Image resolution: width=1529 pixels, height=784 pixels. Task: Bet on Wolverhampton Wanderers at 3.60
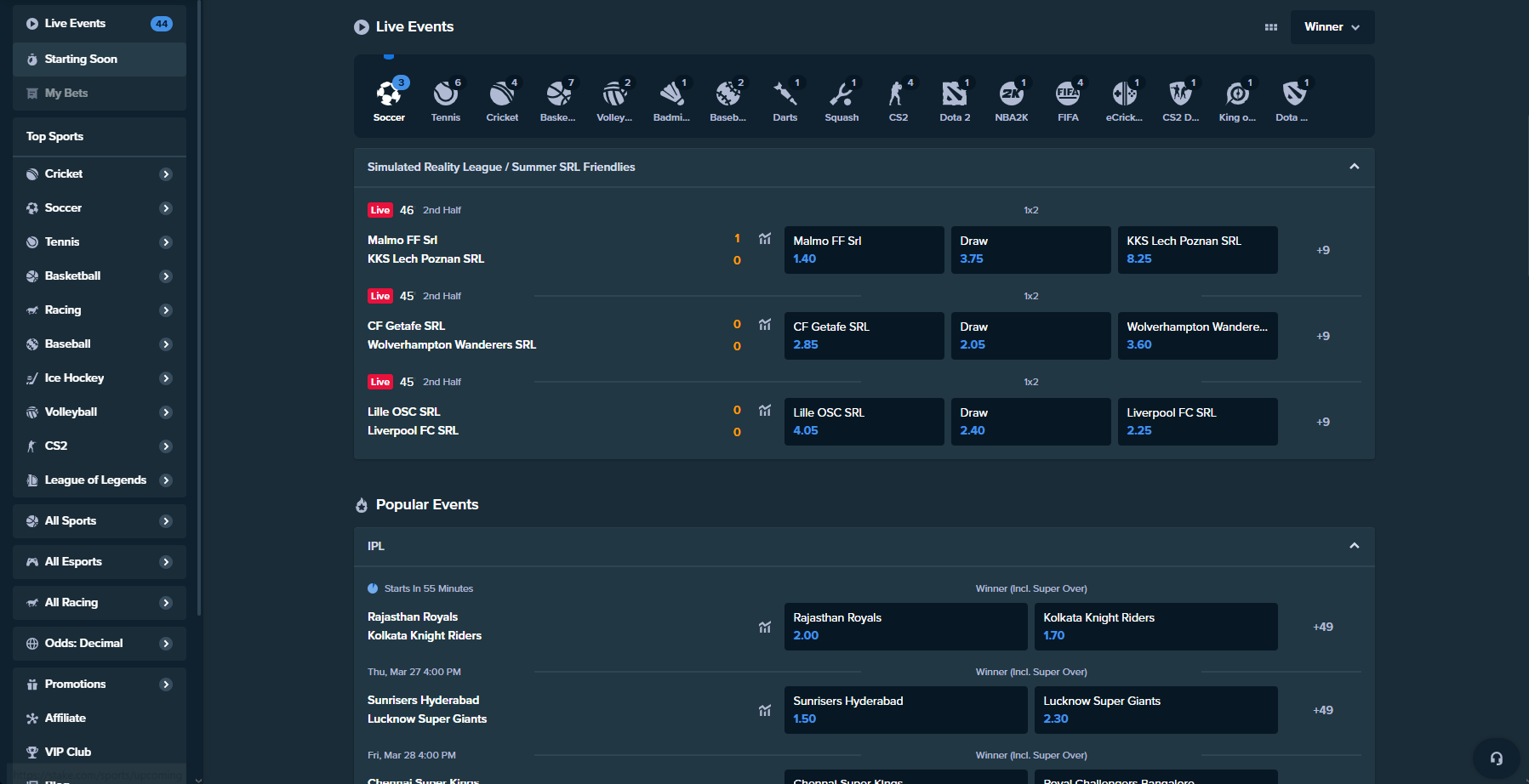[x=1197, y=336]
